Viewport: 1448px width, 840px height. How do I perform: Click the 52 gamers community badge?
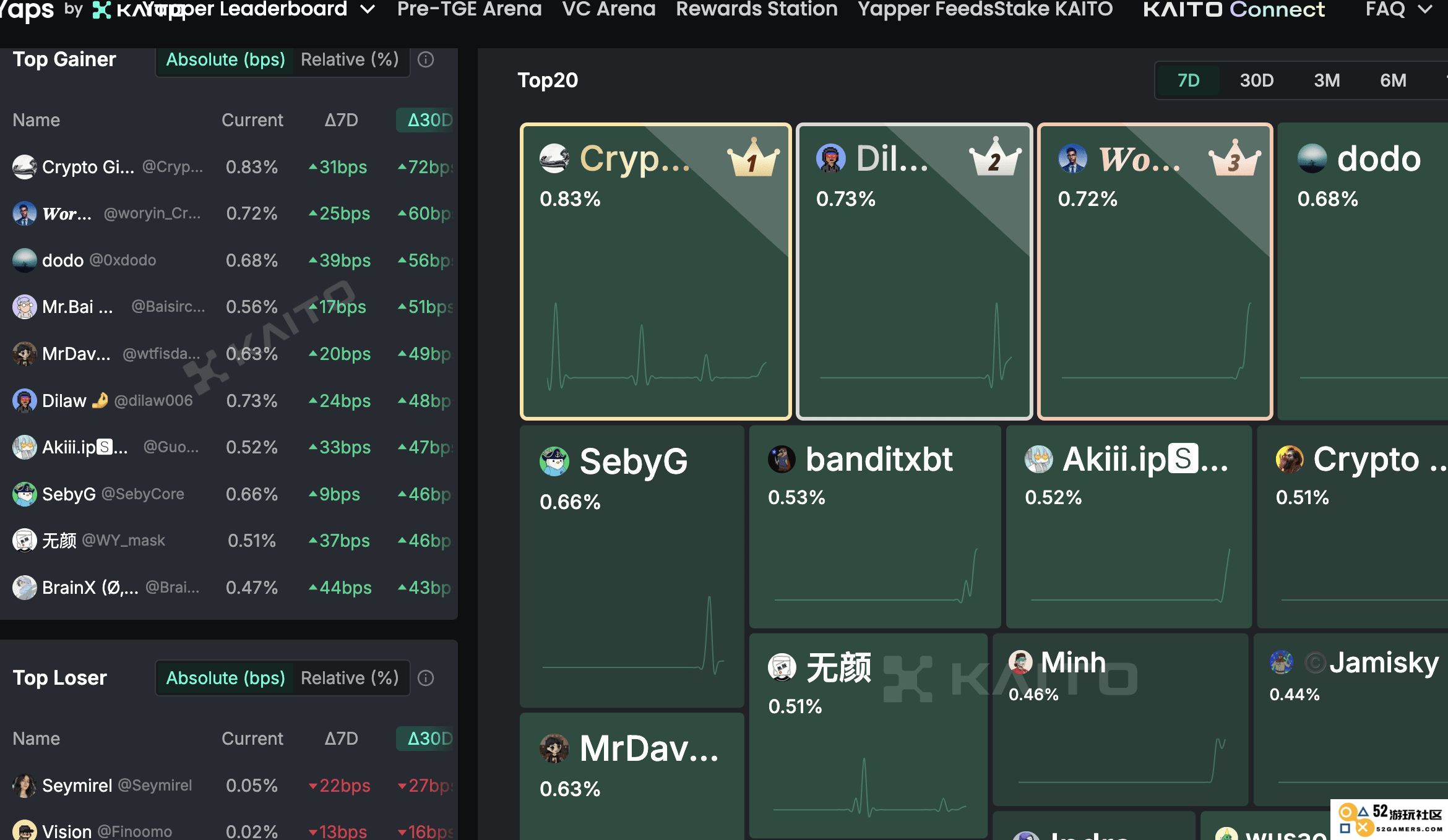pos(1389,819)
